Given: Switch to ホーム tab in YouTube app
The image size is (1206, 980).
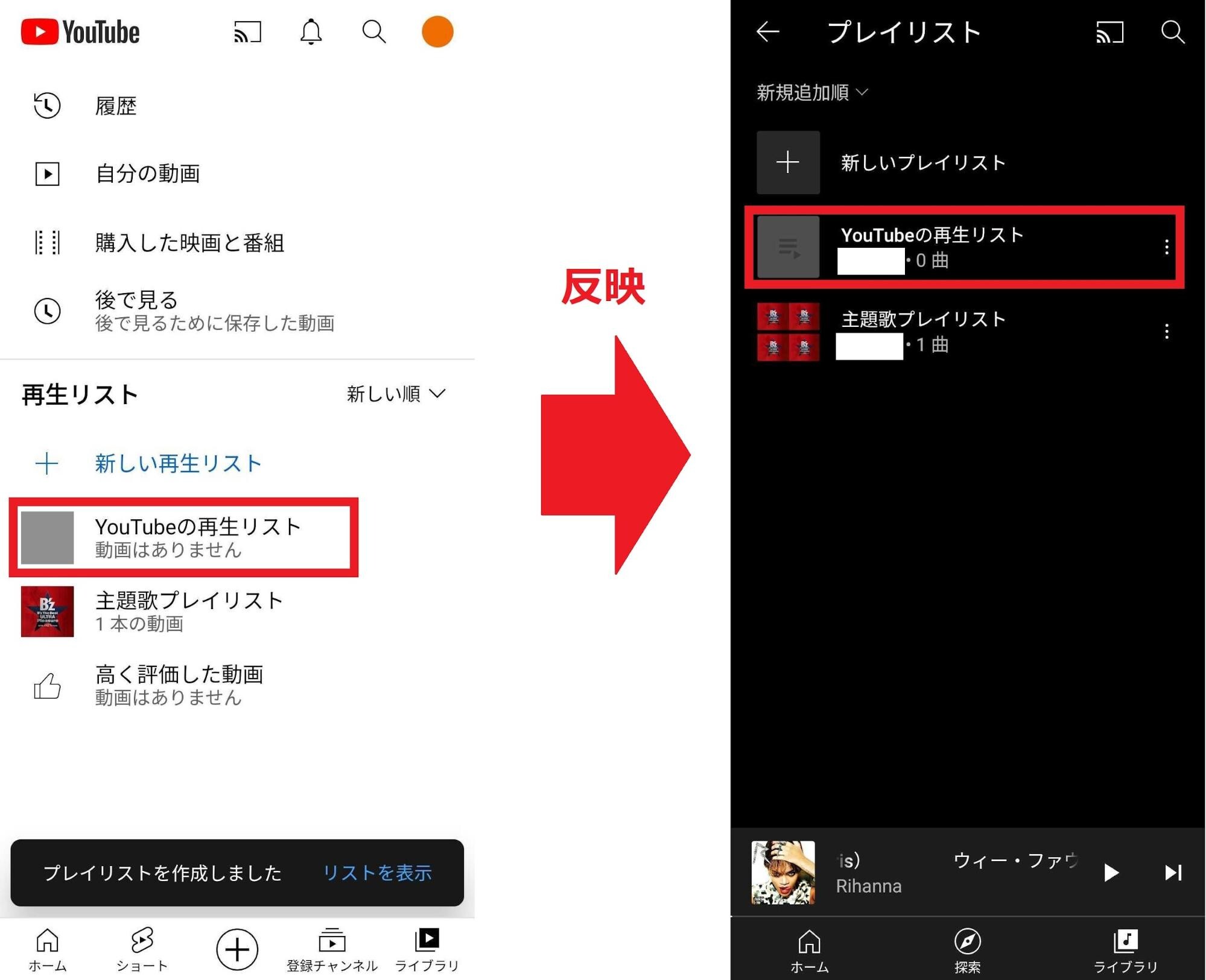Looking at the screenshot, I should 47,950.
